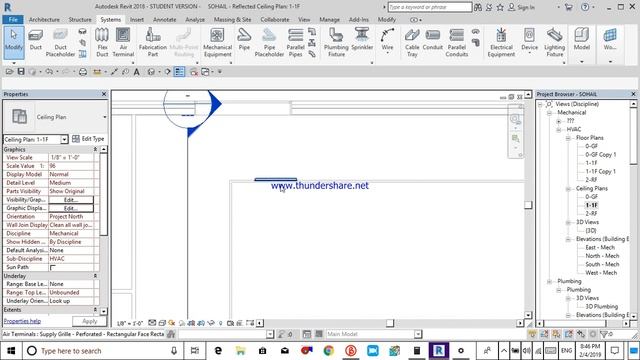The image size is (640, 360).
Task: Select the Lighting Fixture tool
Action: click(x=555, y=42)
